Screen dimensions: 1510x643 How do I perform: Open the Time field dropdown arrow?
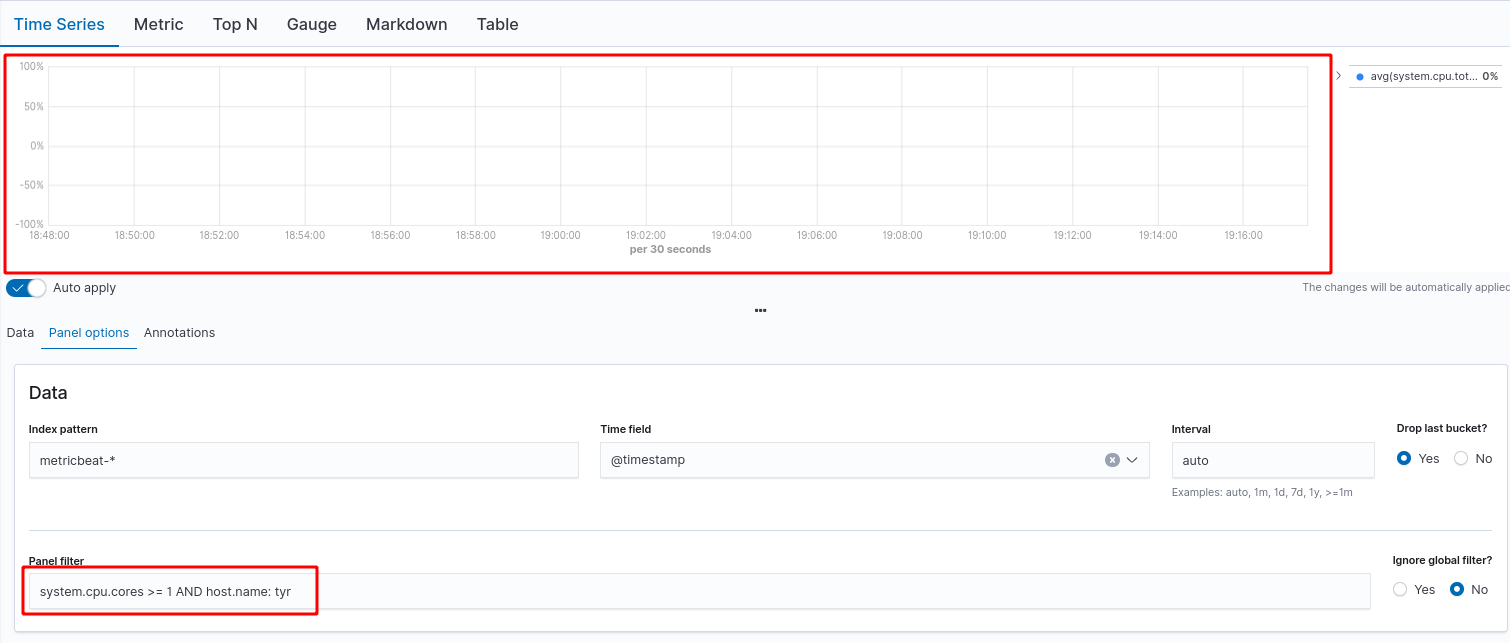pos(1132,460)
